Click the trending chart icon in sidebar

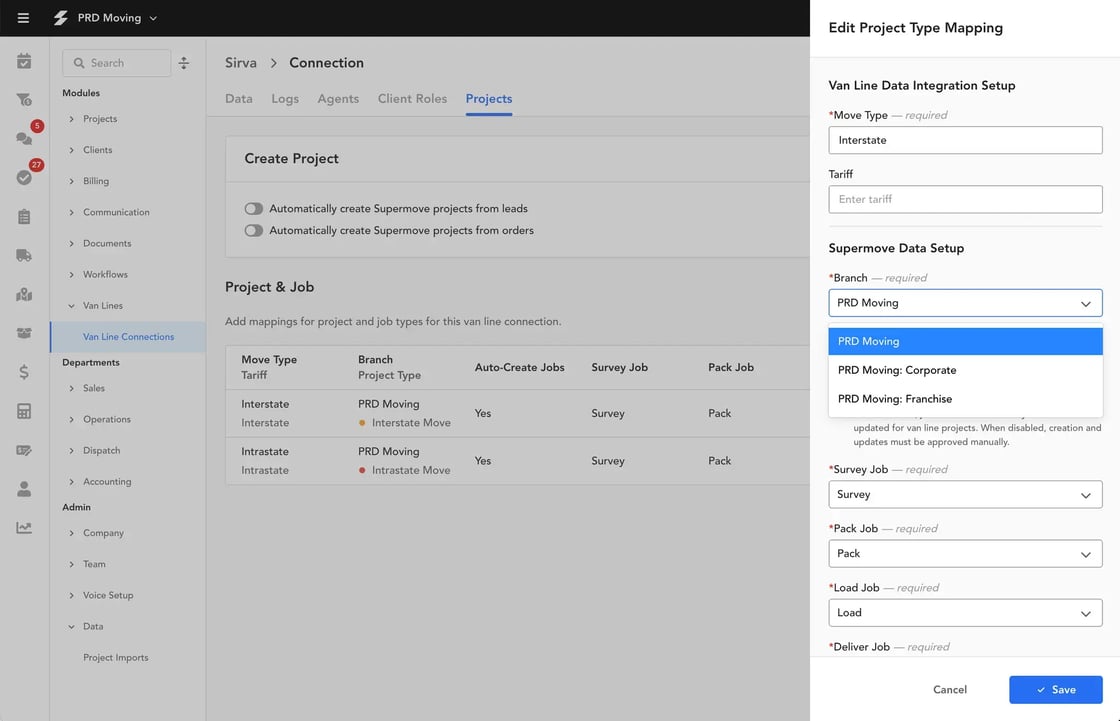24,528
